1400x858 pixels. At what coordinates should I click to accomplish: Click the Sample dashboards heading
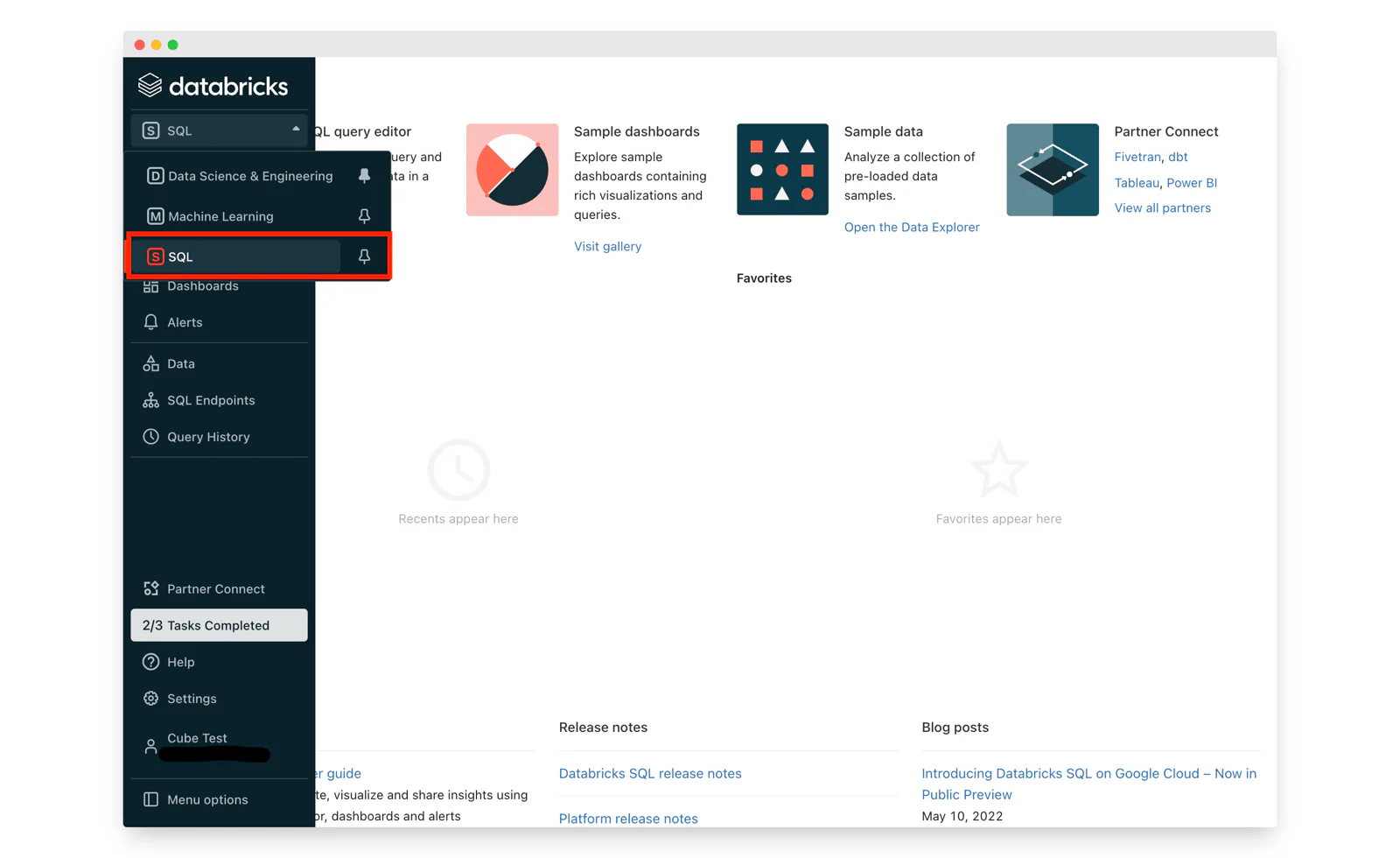click(x=637, y=131)
